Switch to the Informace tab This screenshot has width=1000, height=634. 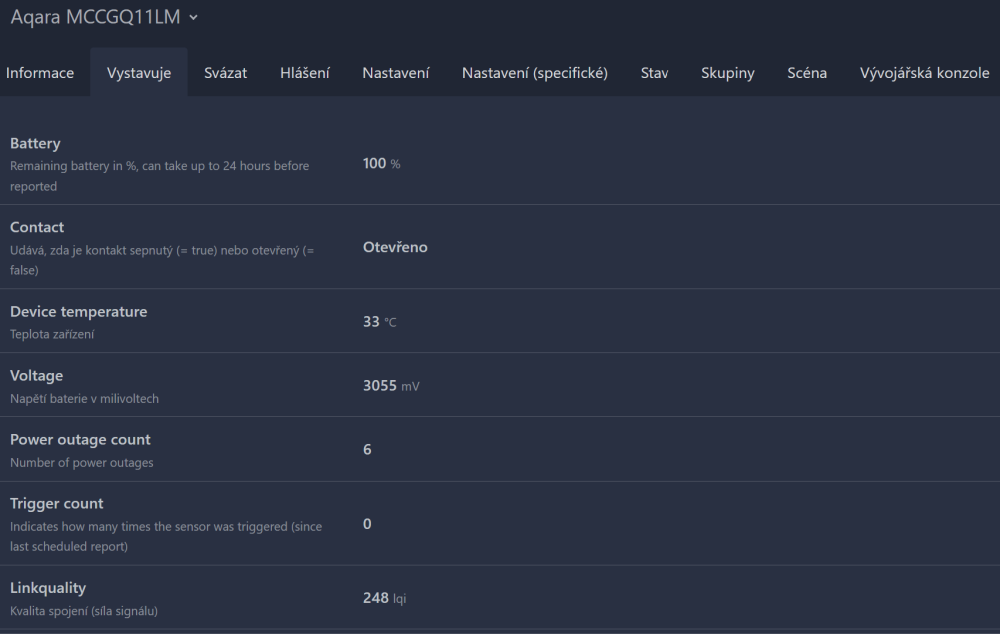[x=40, y=73]
